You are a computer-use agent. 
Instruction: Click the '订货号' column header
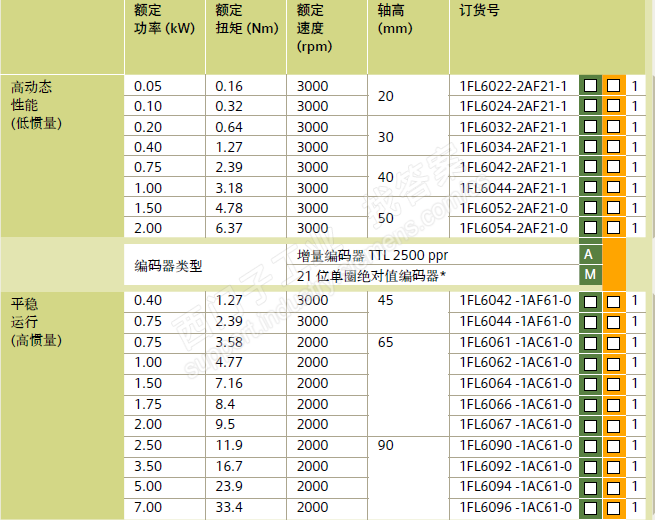coord(479,10)
